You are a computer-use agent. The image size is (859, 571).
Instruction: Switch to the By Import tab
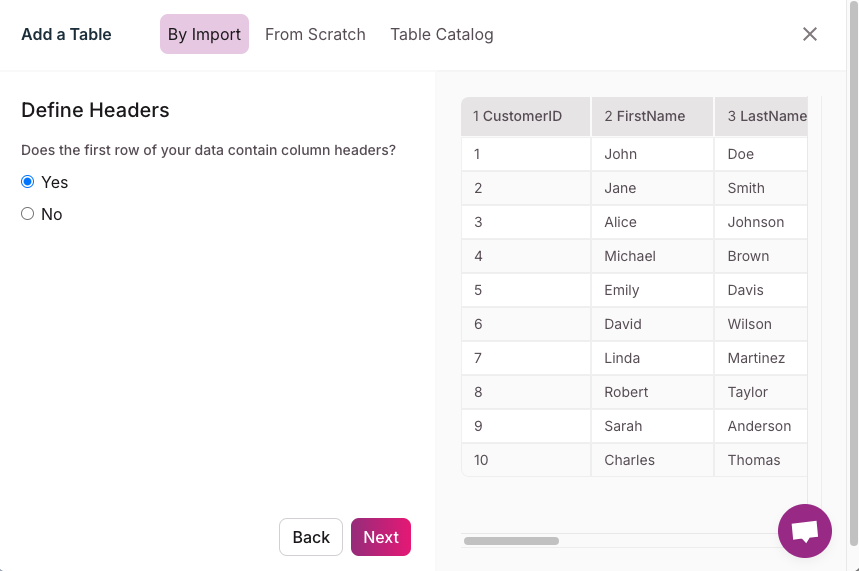click(204, 34)
